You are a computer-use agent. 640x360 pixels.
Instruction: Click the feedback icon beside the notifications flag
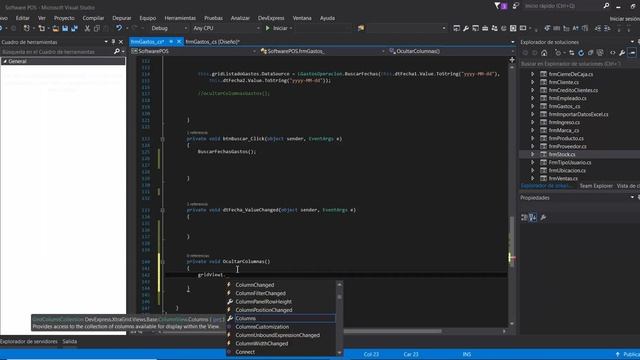tap(516, 6)
